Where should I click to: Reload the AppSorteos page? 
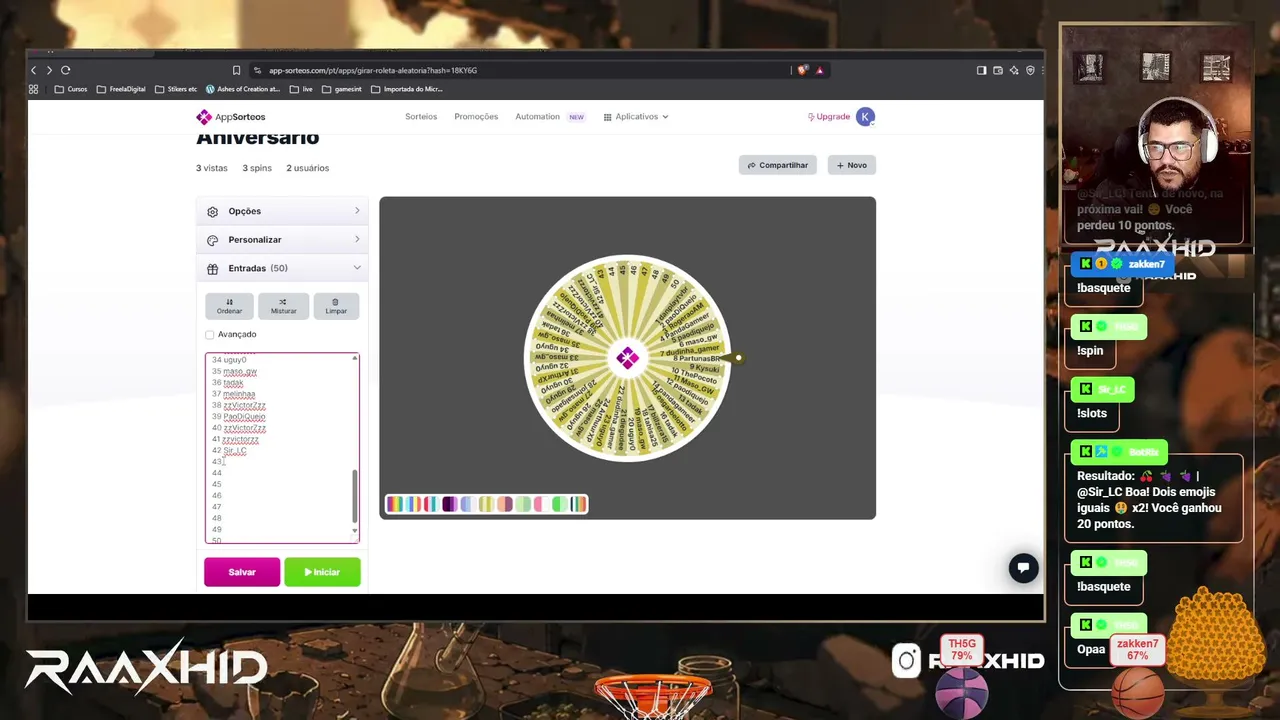(66, 70)
